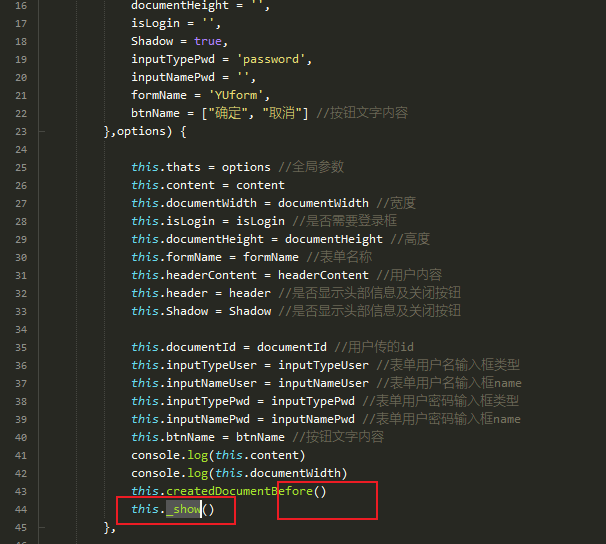Click the "取消" string in btnName array
606x544 pixels.
tap(282, 113)
